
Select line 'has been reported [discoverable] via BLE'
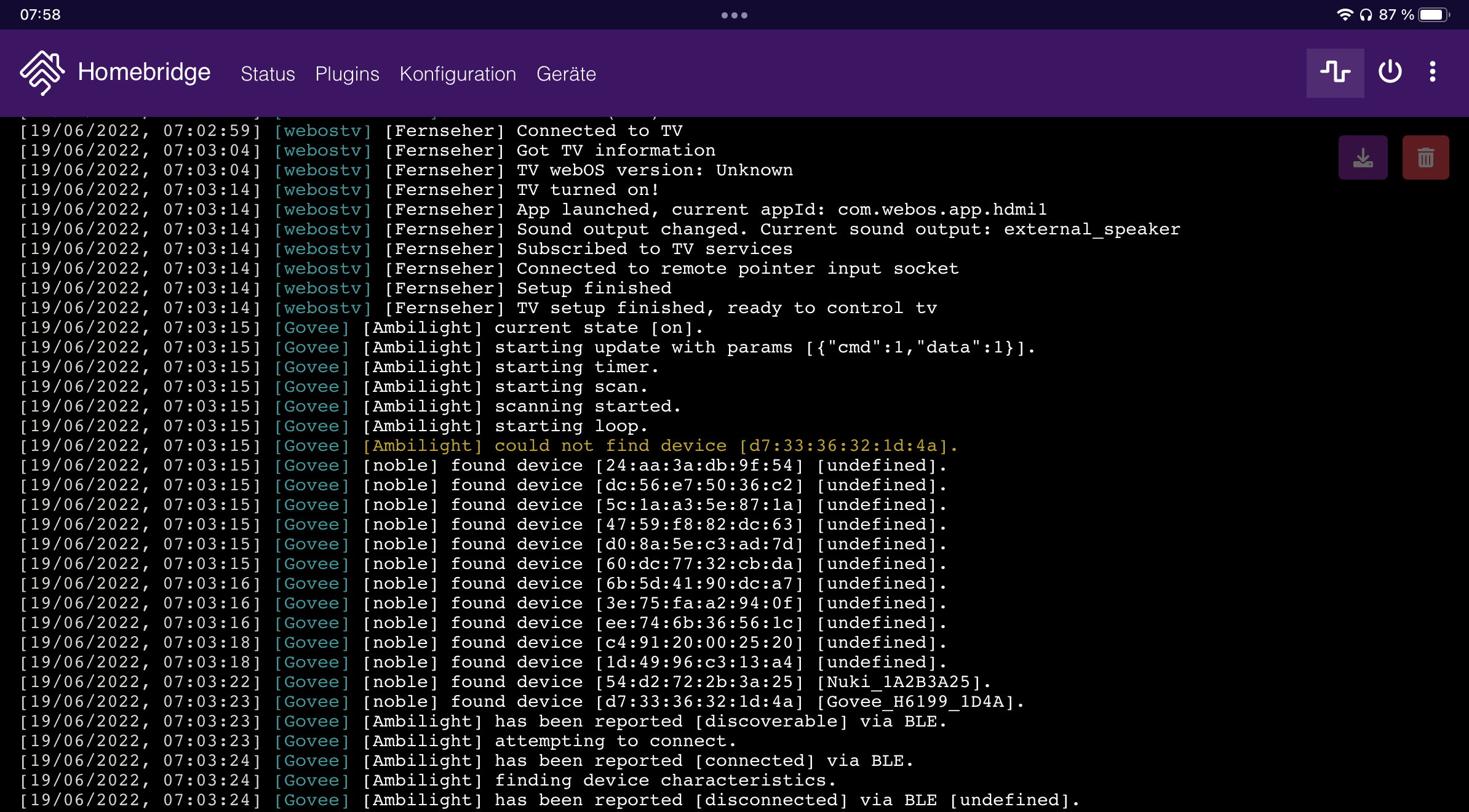click(x=484, y=722)
